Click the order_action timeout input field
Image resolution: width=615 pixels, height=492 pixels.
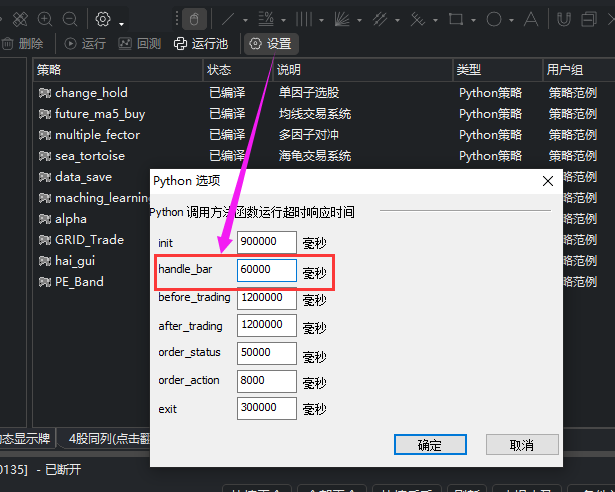pos(267,381)
